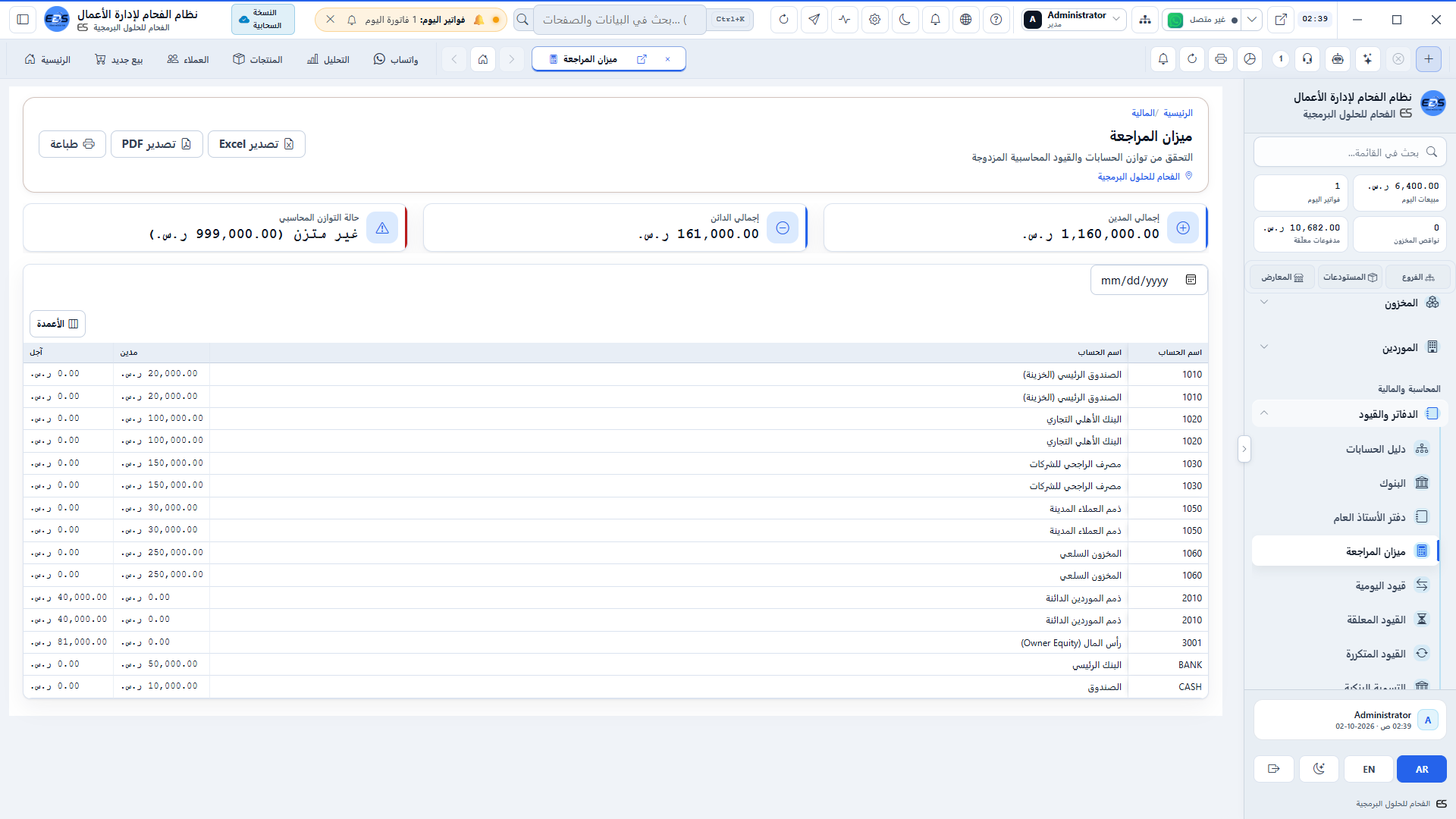The width and height of the screenshot is (1456, 819).
Task: Collapse sidebar using the edge chevron
Action: 1244,449
